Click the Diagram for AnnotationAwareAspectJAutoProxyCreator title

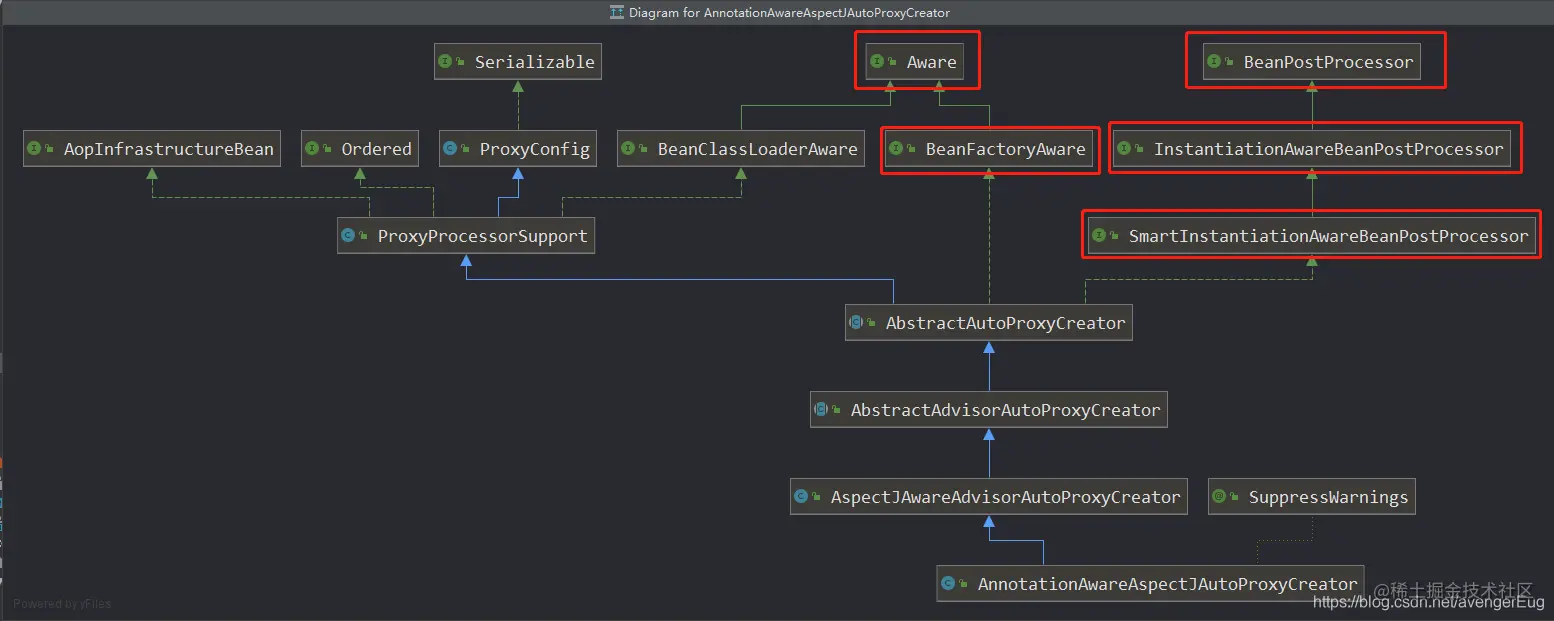tap(789, 13)
